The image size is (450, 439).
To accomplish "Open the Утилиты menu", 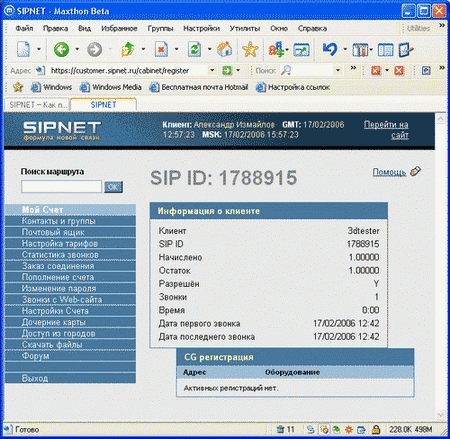I will (x=245, y=28).
